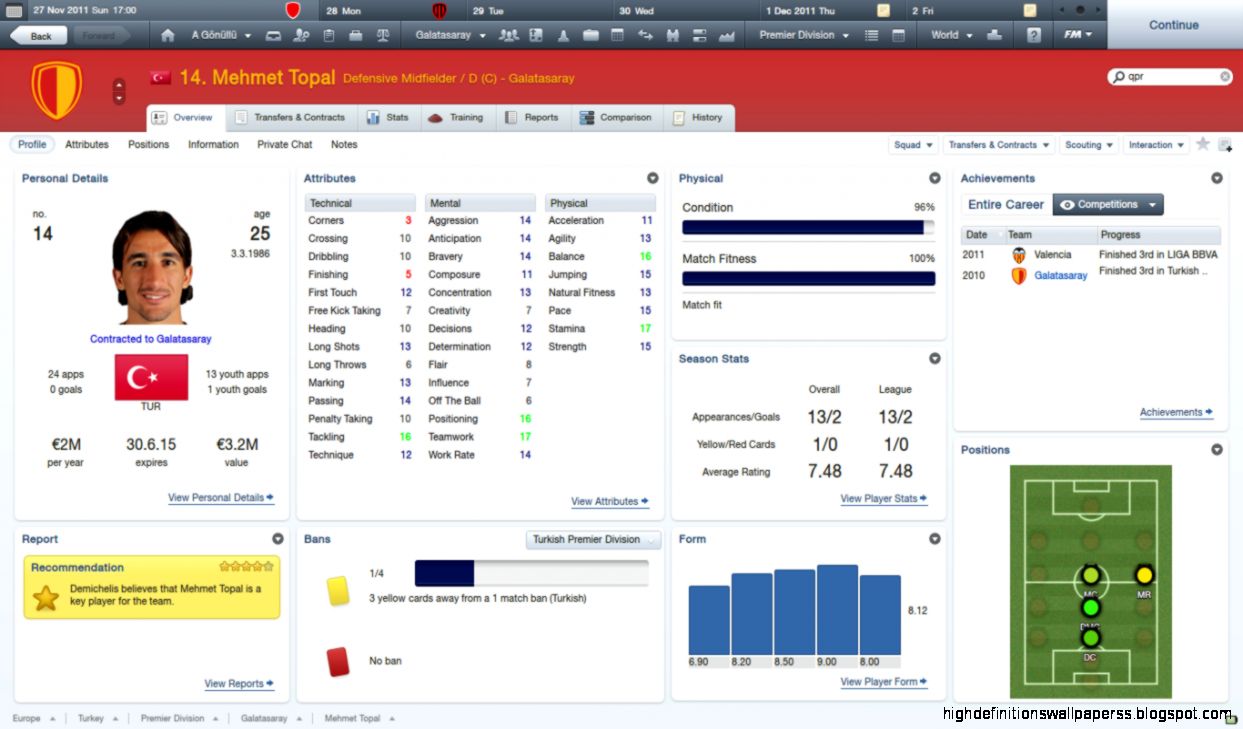Image resolution: width=1243 pixels, height=729 pixels.
Task: Open the Private Chat sub-tab
Action: tap(285, 144)
